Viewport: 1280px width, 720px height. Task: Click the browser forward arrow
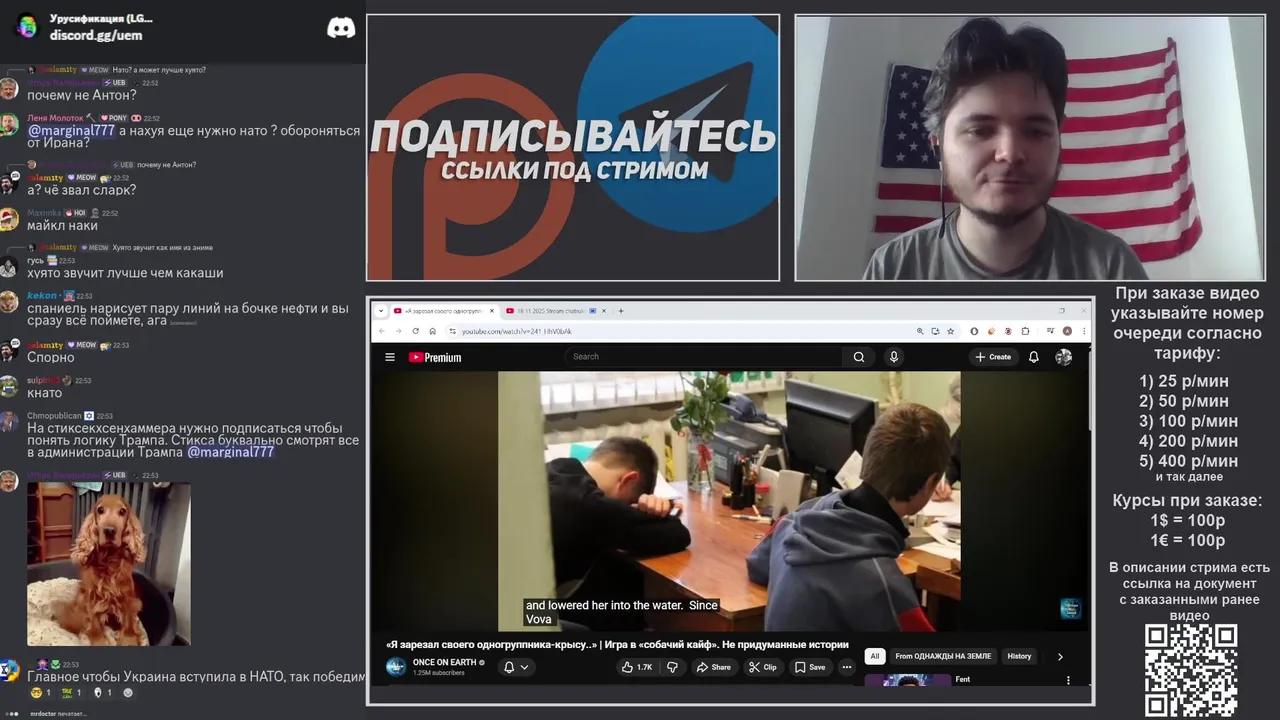(x=398, y=331)
